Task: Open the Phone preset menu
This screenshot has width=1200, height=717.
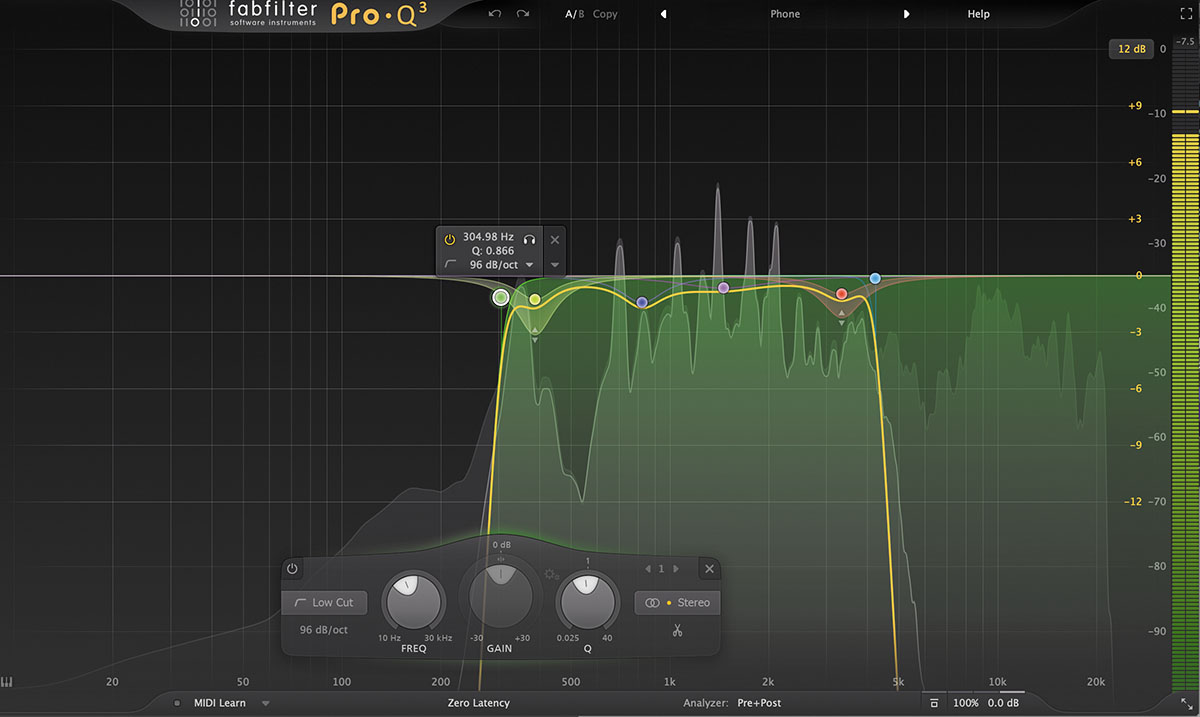Action: pos(785,14)
